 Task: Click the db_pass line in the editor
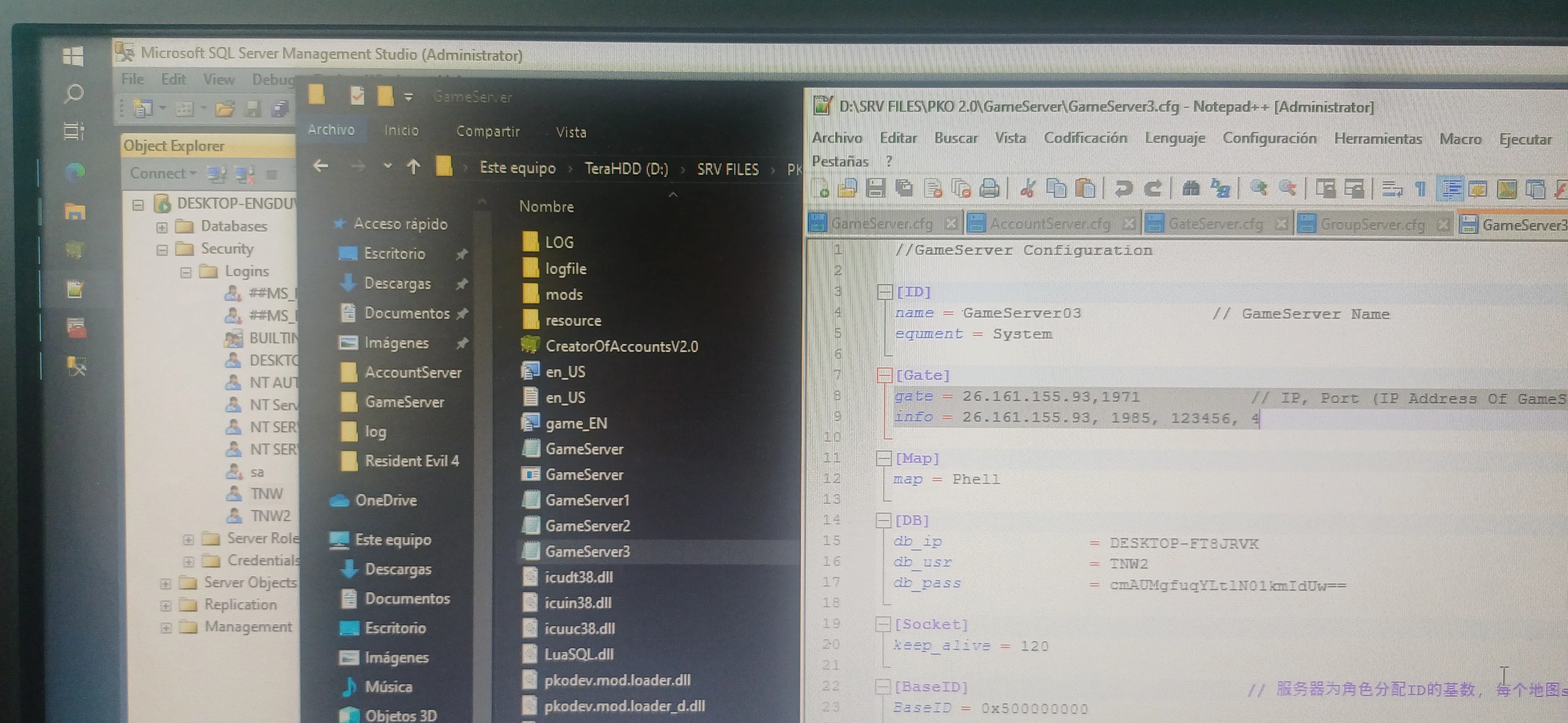point(1120,584)
